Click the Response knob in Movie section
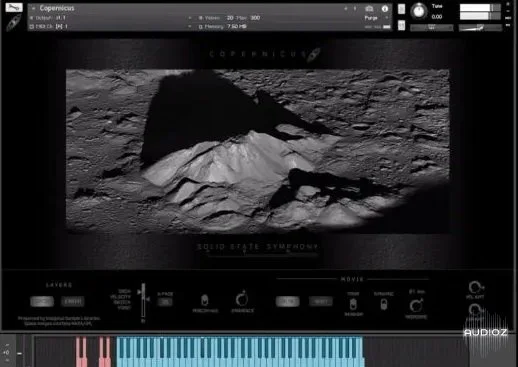Viewport: 518px width, 367px height. coord(416,305)
